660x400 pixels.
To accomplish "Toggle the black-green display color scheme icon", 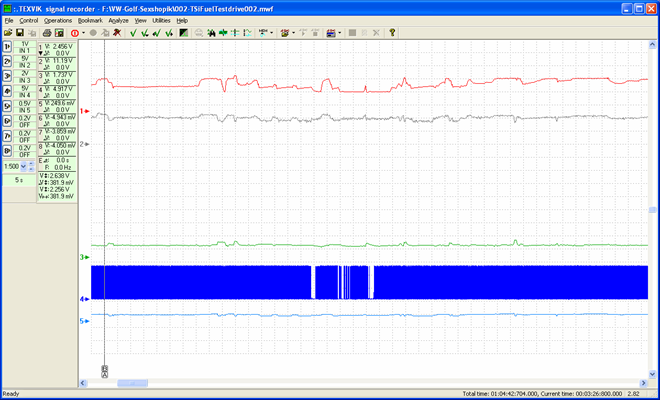I will pos(184,33).
